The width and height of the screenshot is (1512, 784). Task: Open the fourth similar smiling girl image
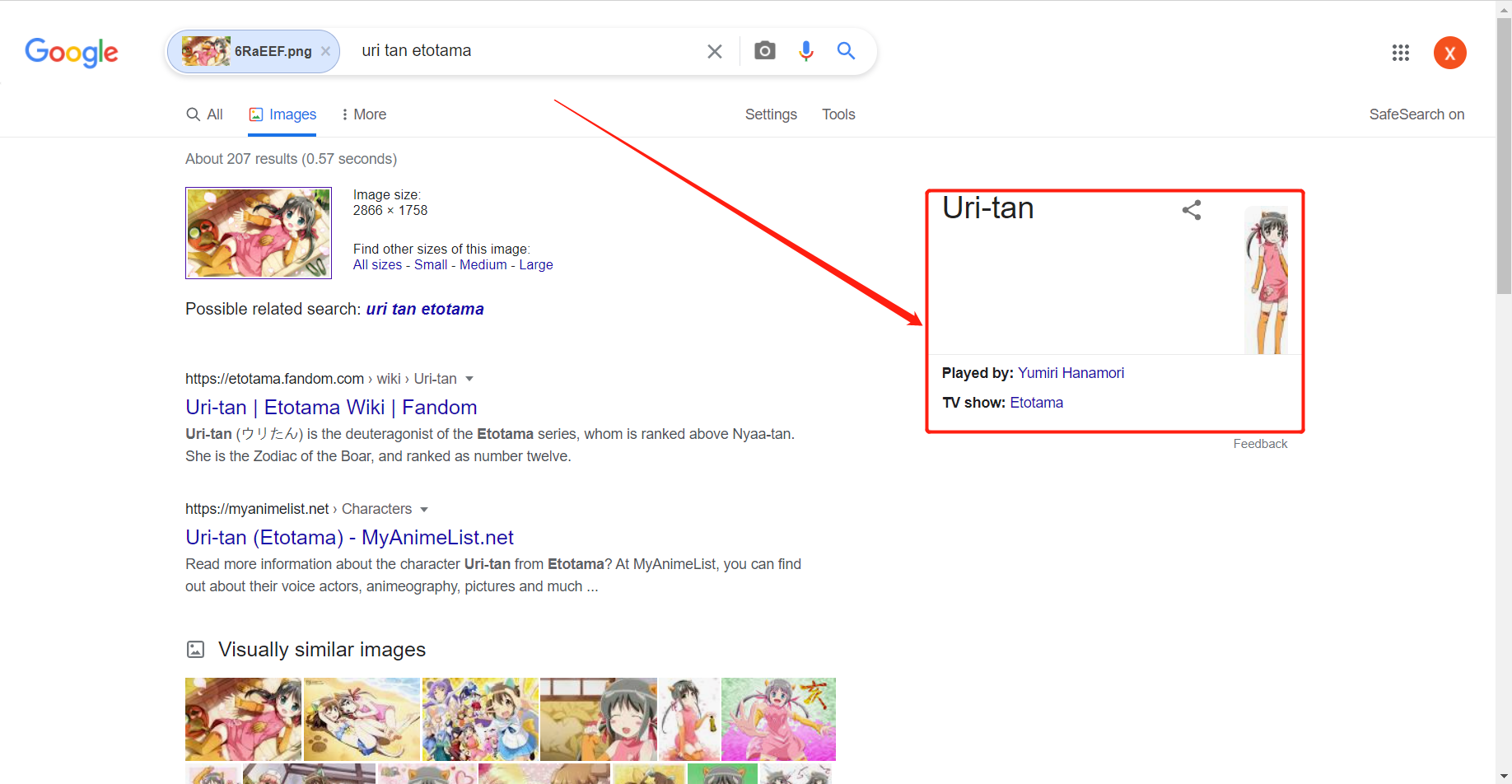[599, 719]
